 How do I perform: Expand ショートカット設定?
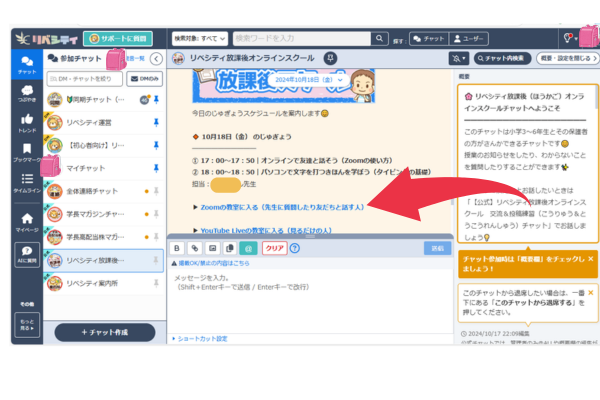click(200, 339)
